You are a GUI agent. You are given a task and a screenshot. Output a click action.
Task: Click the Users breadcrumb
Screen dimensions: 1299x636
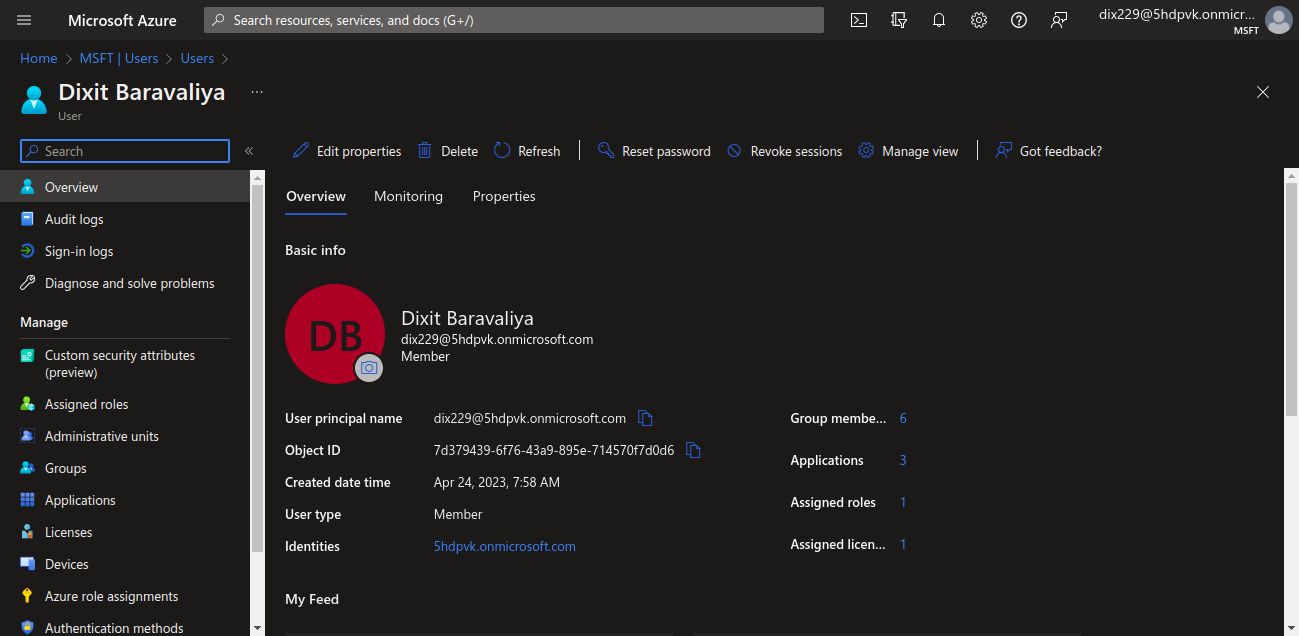197,58
